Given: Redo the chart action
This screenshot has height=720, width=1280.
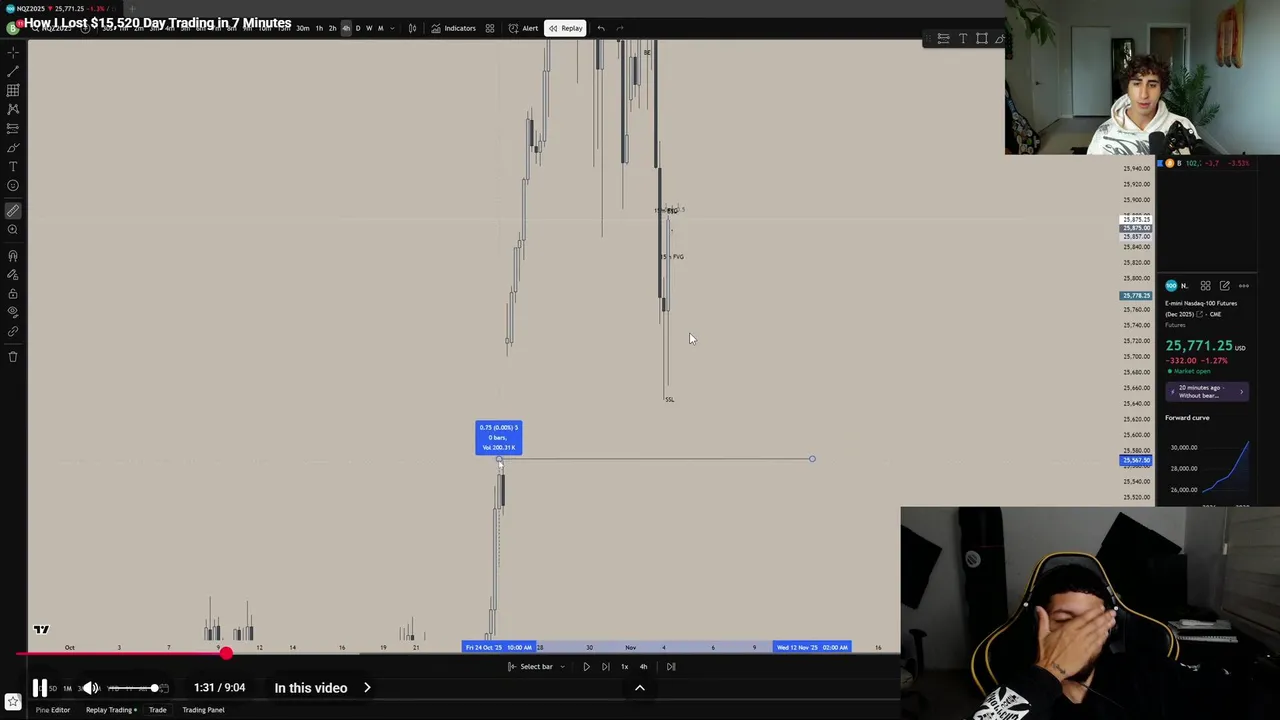Looking at the screenshot, I should [x=620, y=28].
